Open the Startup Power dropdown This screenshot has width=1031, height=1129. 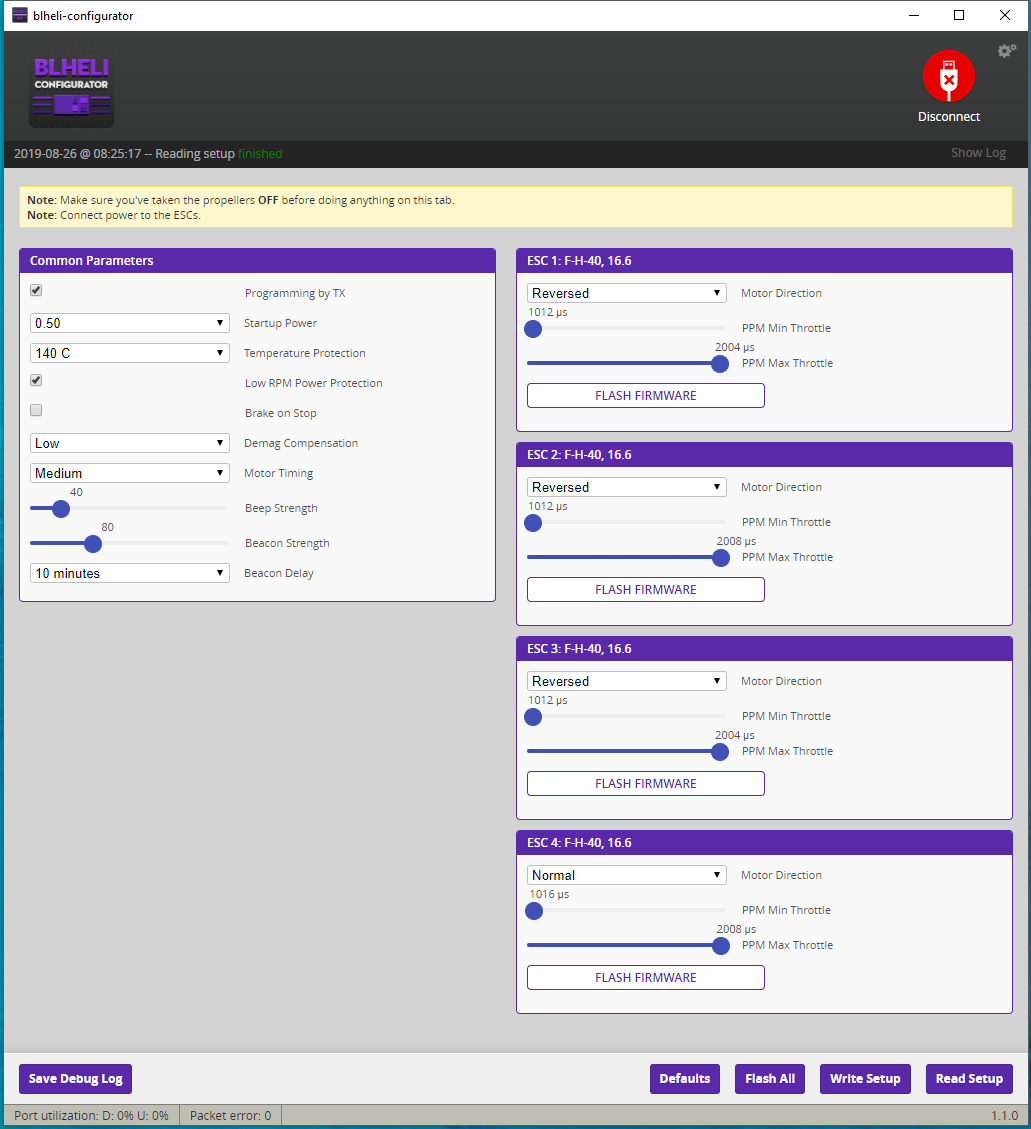coord(130,323)
